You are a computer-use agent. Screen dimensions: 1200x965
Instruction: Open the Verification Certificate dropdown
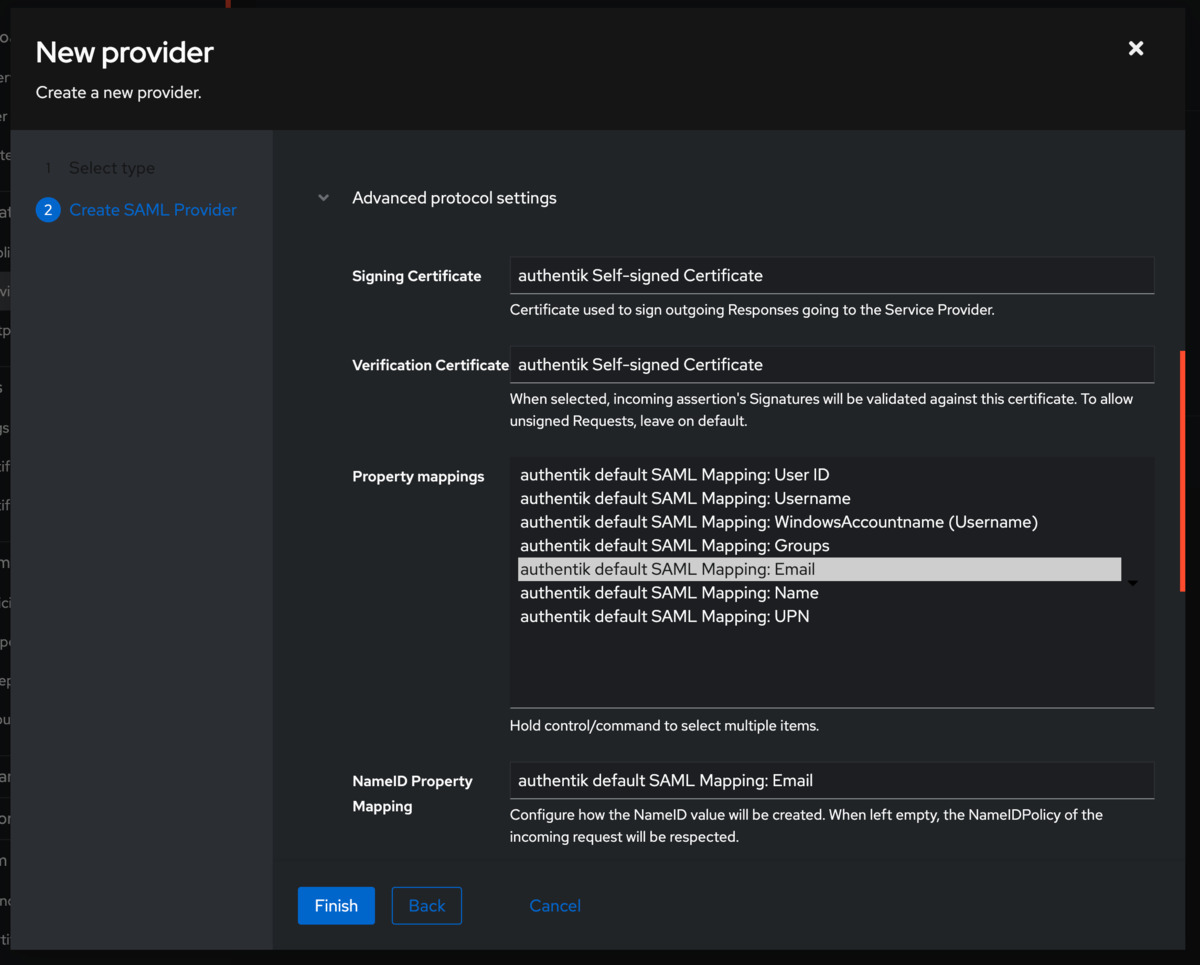point(832,364)
